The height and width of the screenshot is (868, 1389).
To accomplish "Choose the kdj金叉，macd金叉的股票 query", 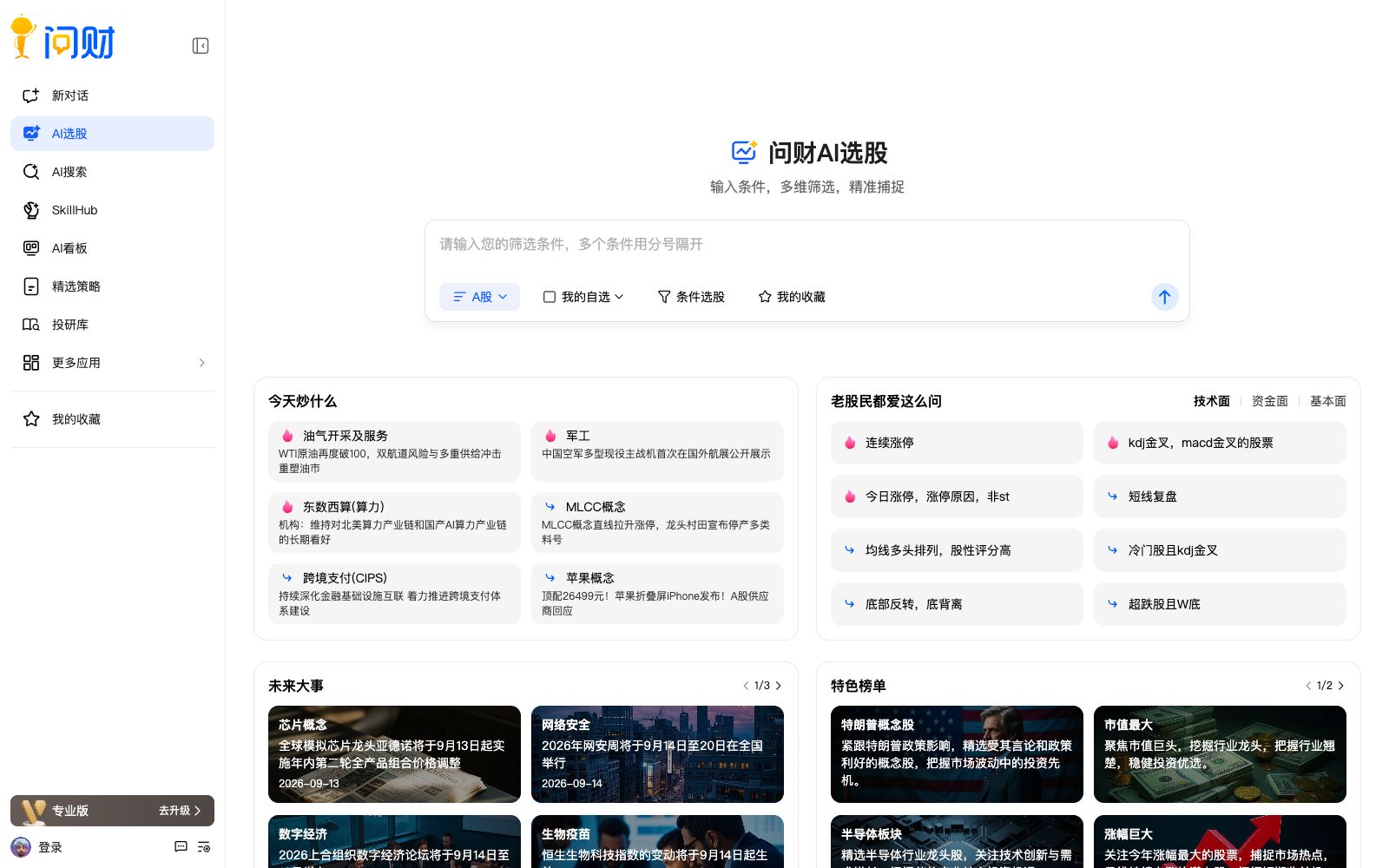I will 1220,443.
